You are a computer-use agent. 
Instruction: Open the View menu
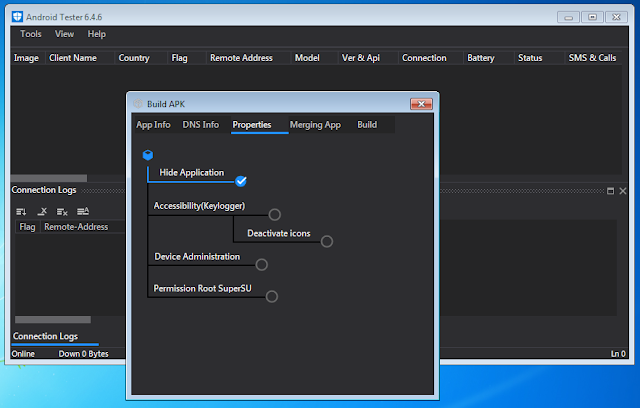click(64, 34)
